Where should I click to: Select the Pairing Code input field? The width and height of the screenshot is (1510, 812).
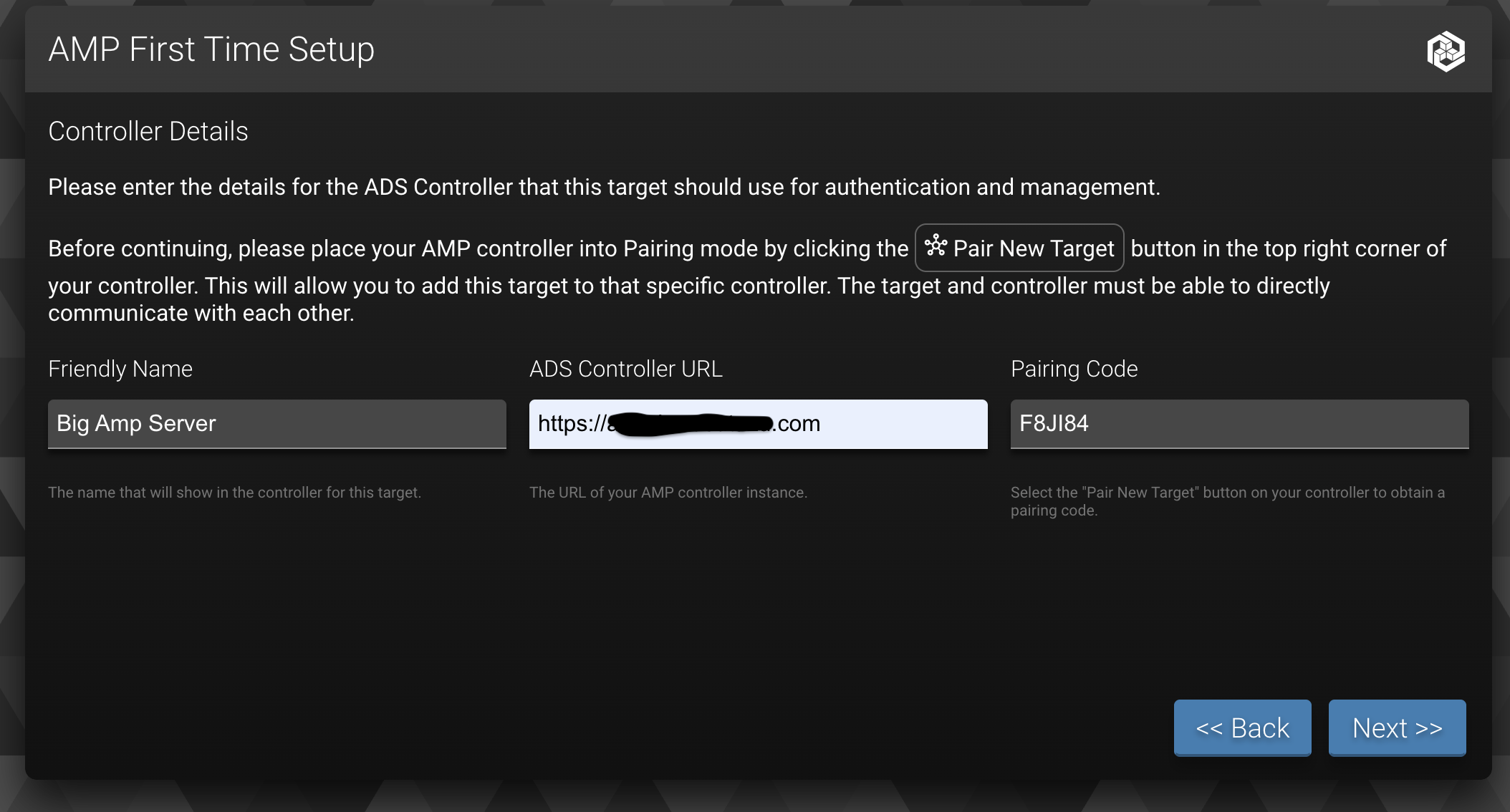click(x=1240, y=424)
